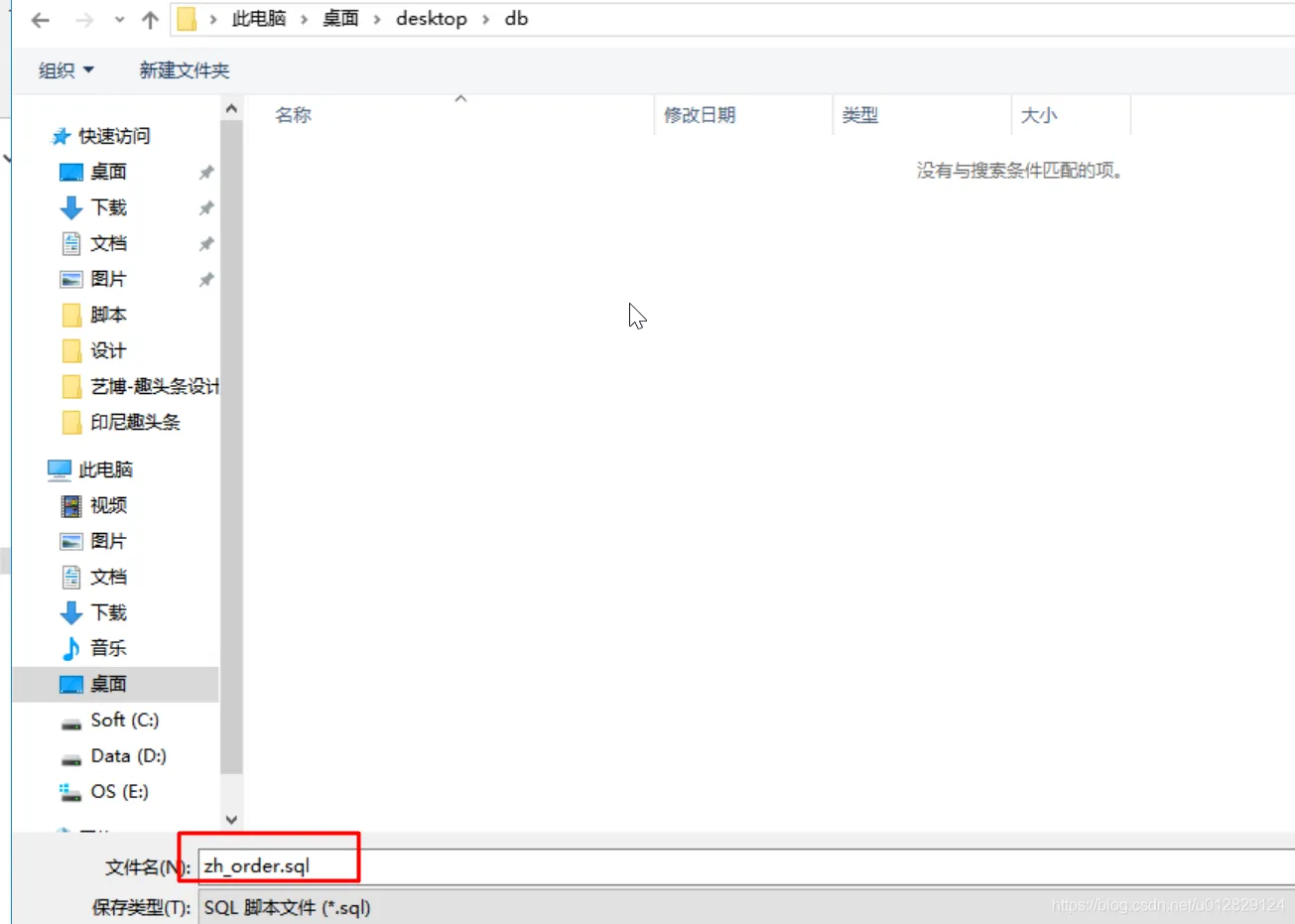Open 下载 under This PC
1295x924 pixels.
click(x=108, y=612)
